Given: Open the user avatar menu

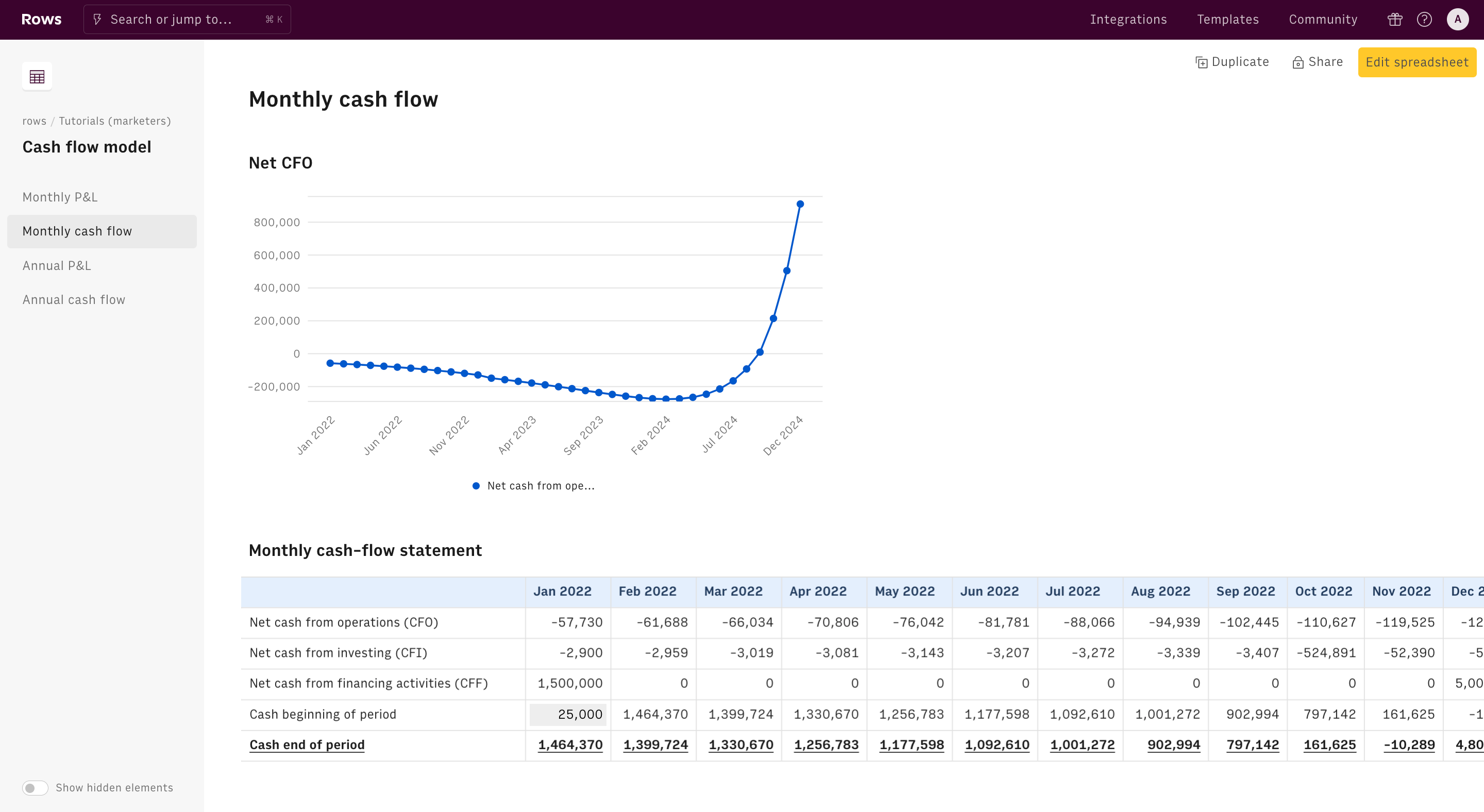Looking at the screenshot, I should 1458,20.
